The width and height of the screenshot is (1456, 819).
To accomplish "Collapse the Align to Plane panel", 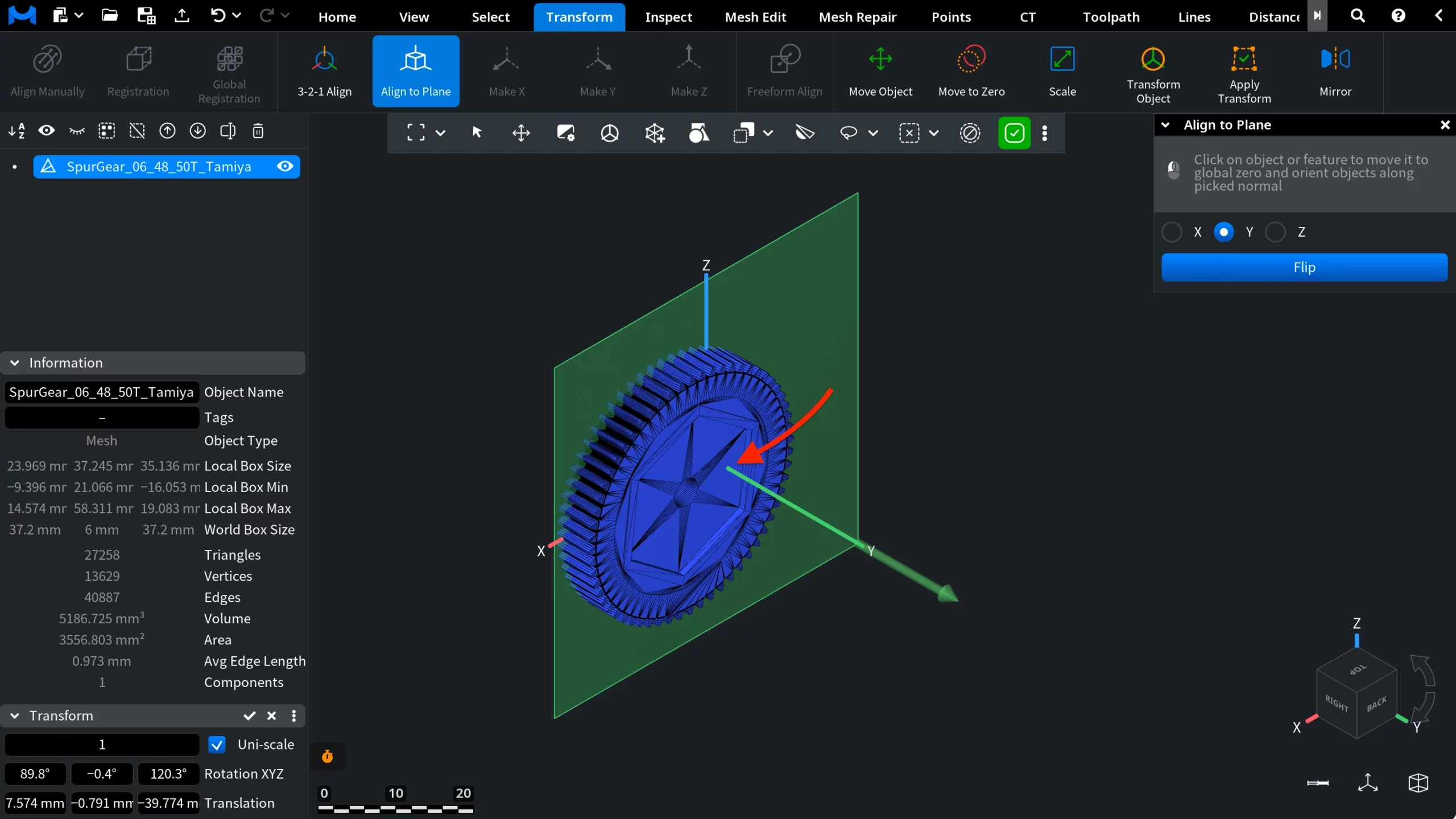I will pyautogui.click(x=1165, y=125).
